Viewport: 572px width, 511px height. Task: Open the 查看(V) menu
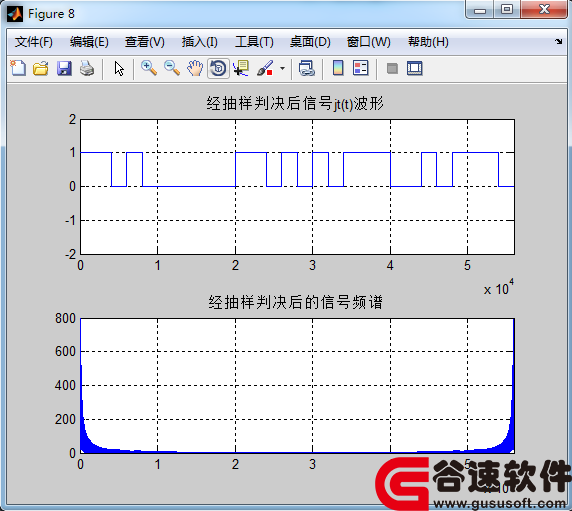tap(144, 42)
